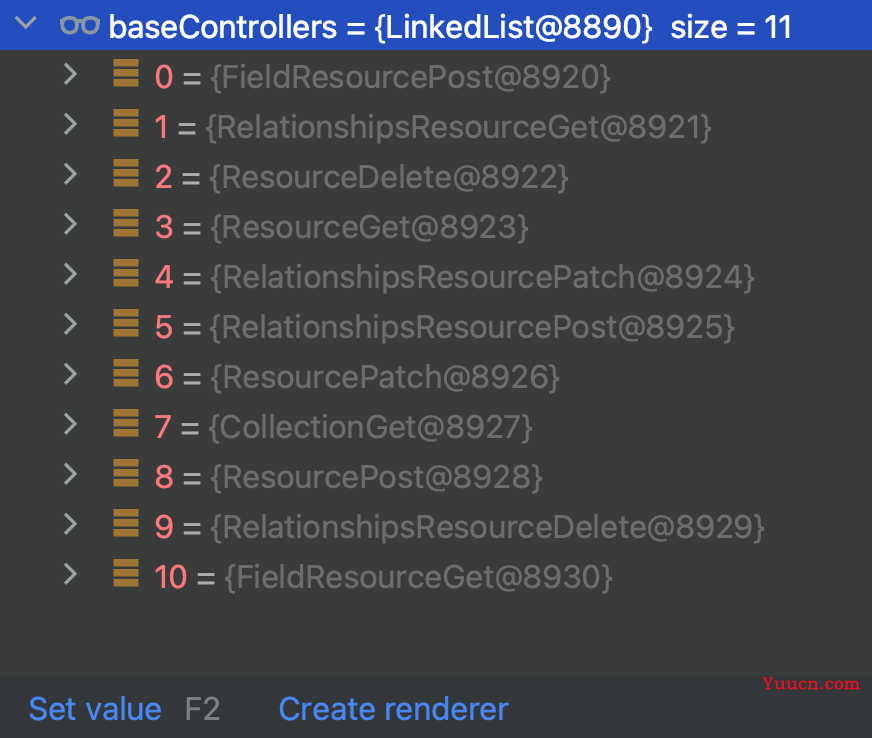
Task: Expand element 4 RelationshipsResourcePatch
Action: pyautogui.click(x=70, y=274)
